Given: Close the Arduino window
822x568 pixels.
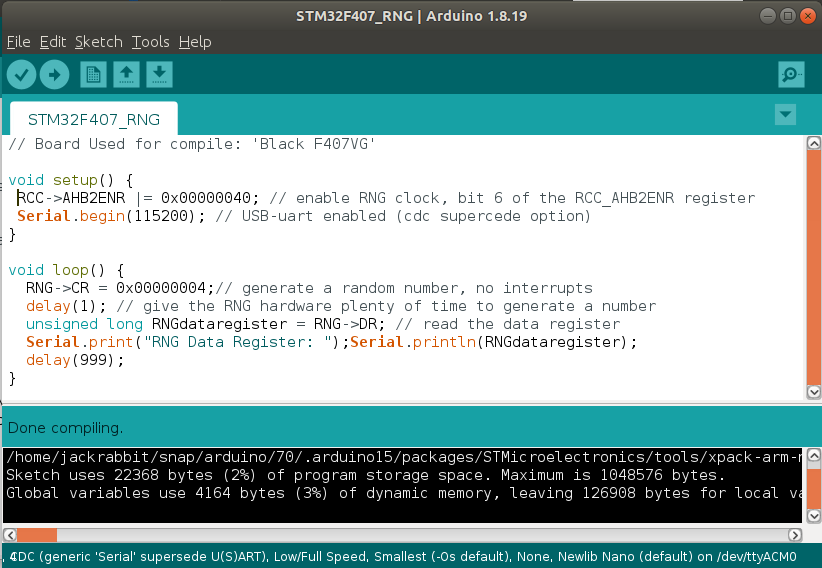Looking at the screenshot, I should click(808, 16).
